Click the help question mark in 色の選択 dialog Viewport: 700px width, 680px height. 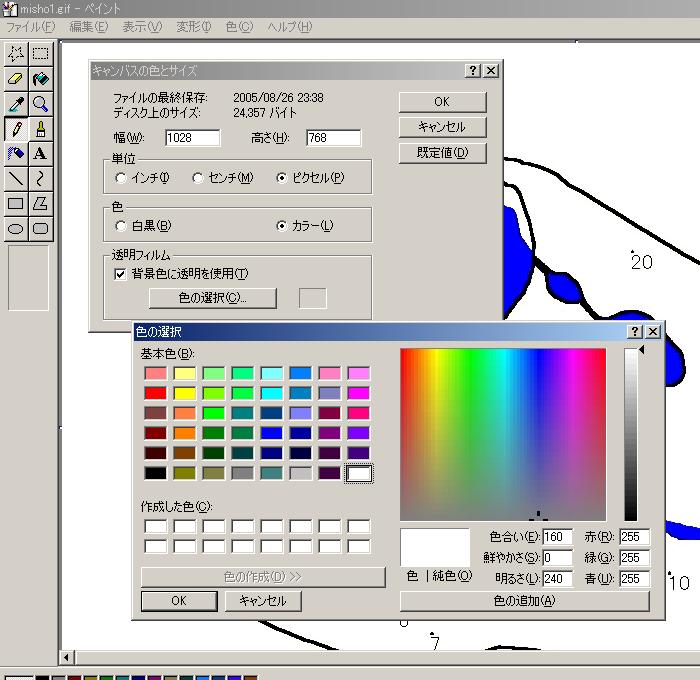coord(634,331)
